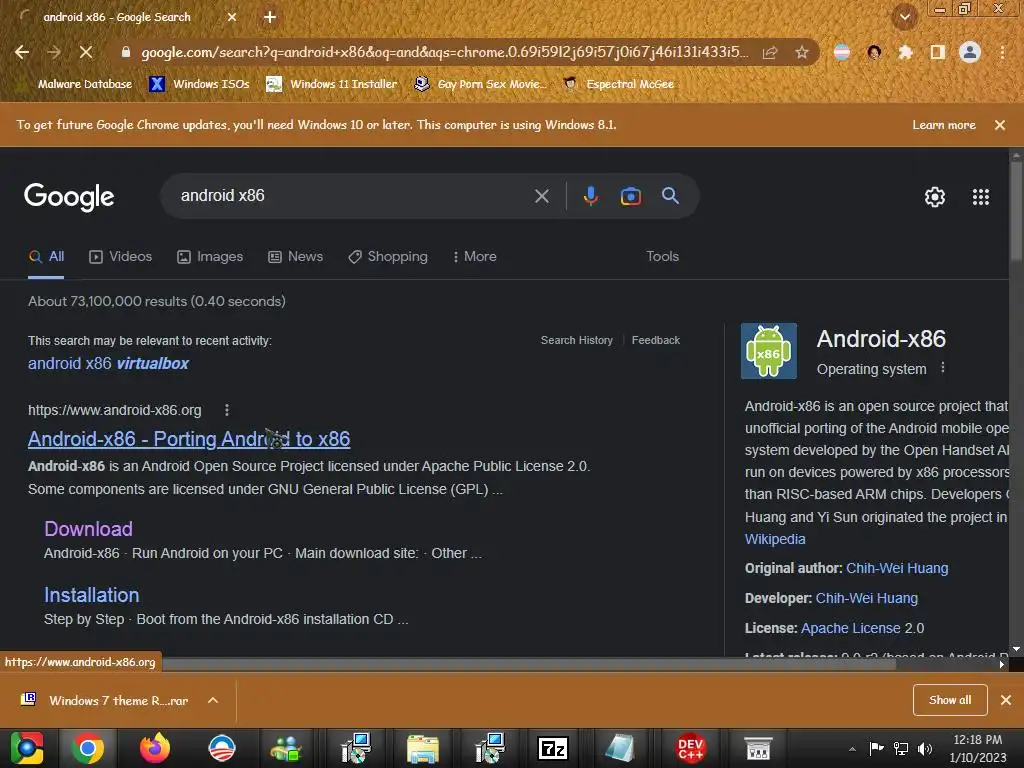The image size is (1024, 768).
Task: Open Original author Chih-Wei Huang link
Action: (897, 568)
